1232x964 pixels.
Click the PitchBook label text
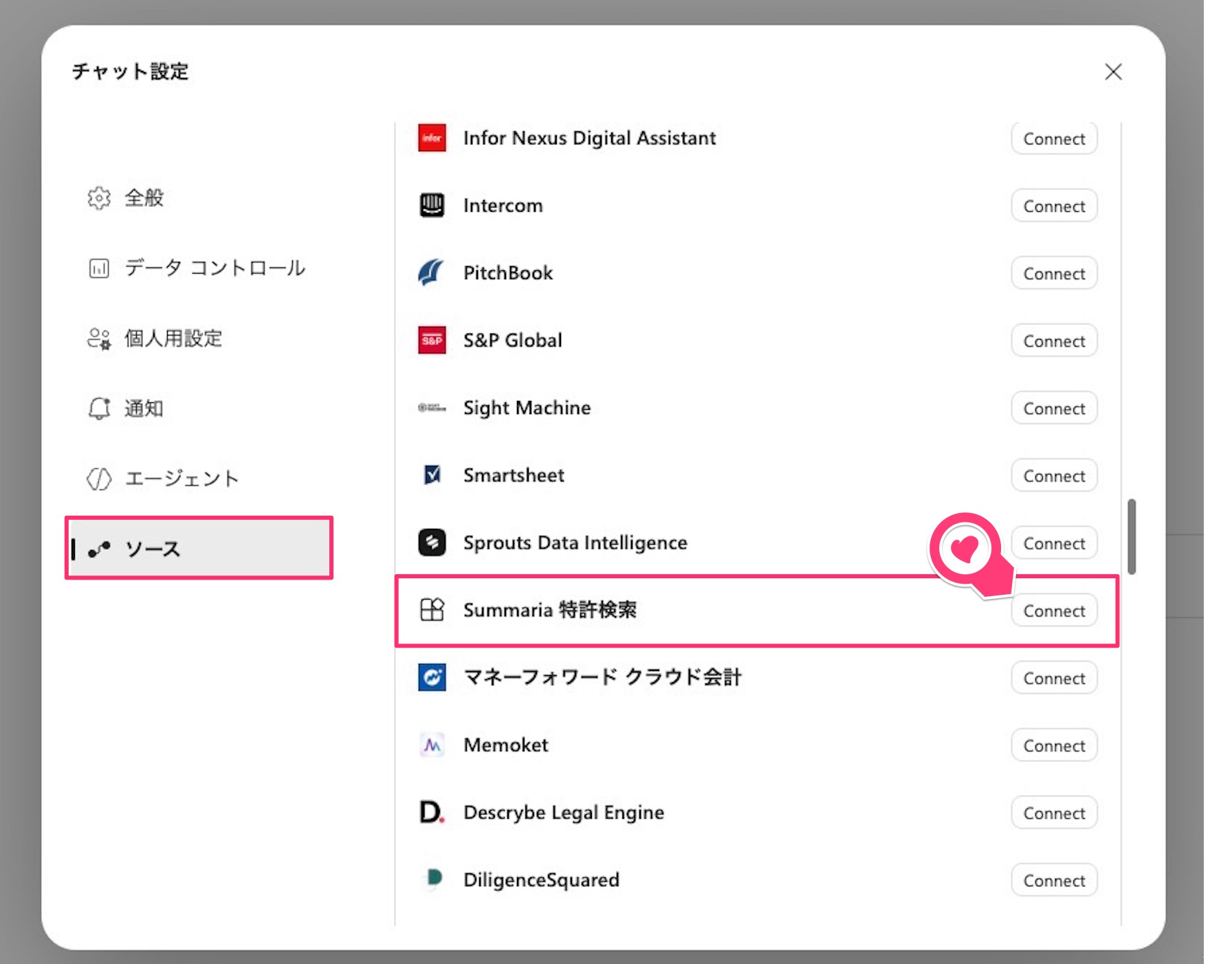(507, 272)
